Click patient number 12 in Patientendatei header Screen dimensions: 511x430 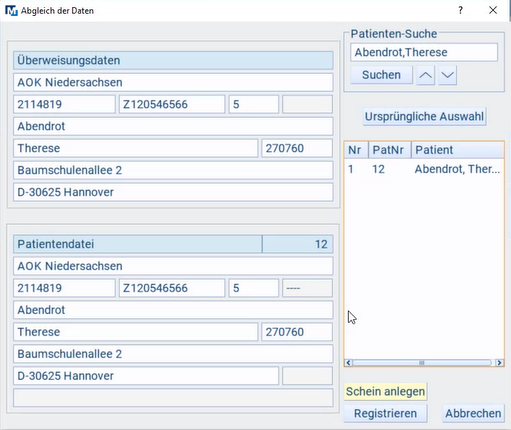(298, 244)
